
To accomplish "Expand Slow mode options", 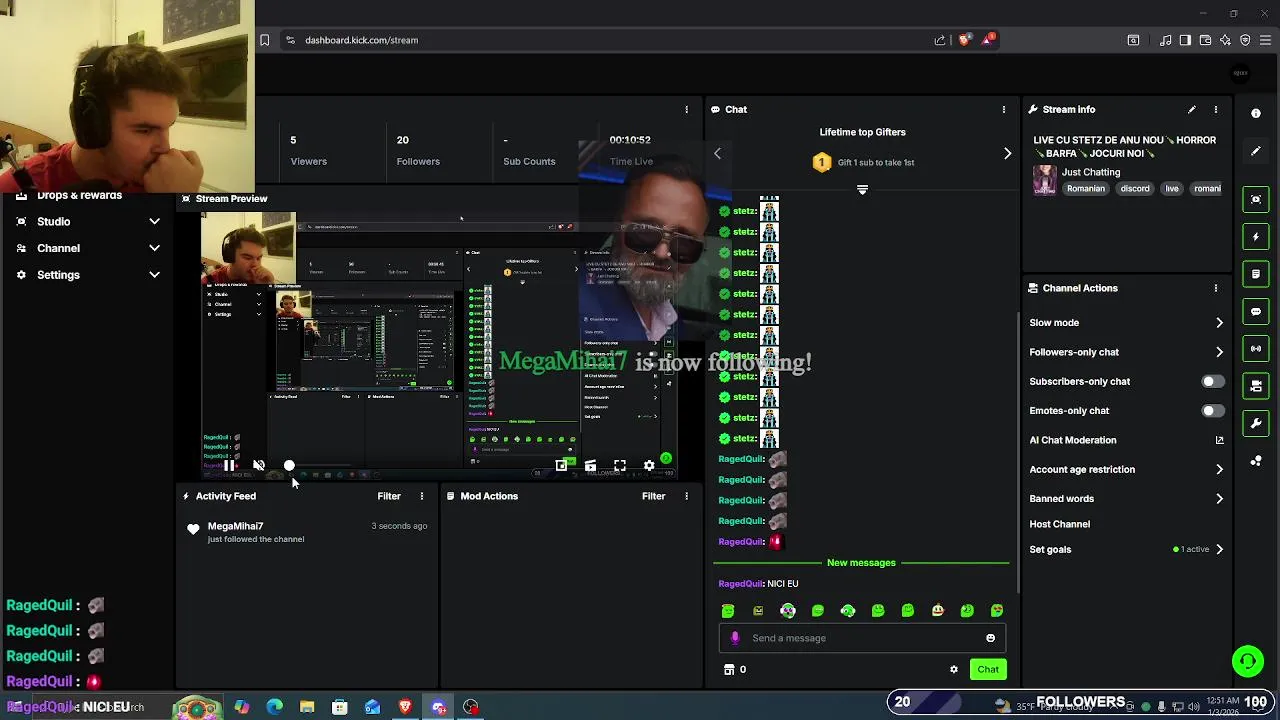I will tap(1219, 323).
